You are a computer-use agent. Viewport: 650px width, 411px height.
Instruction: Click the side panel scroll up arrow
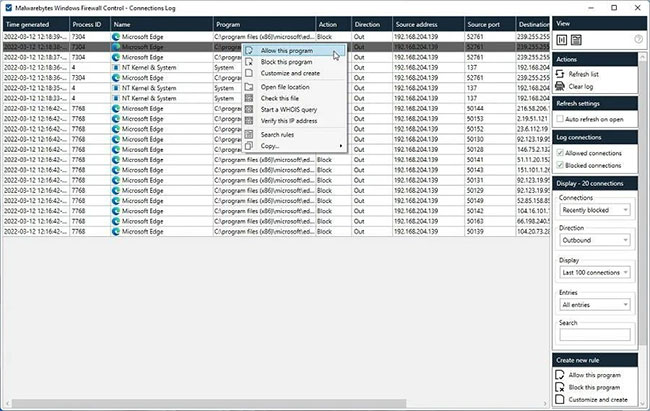(643, 56)
